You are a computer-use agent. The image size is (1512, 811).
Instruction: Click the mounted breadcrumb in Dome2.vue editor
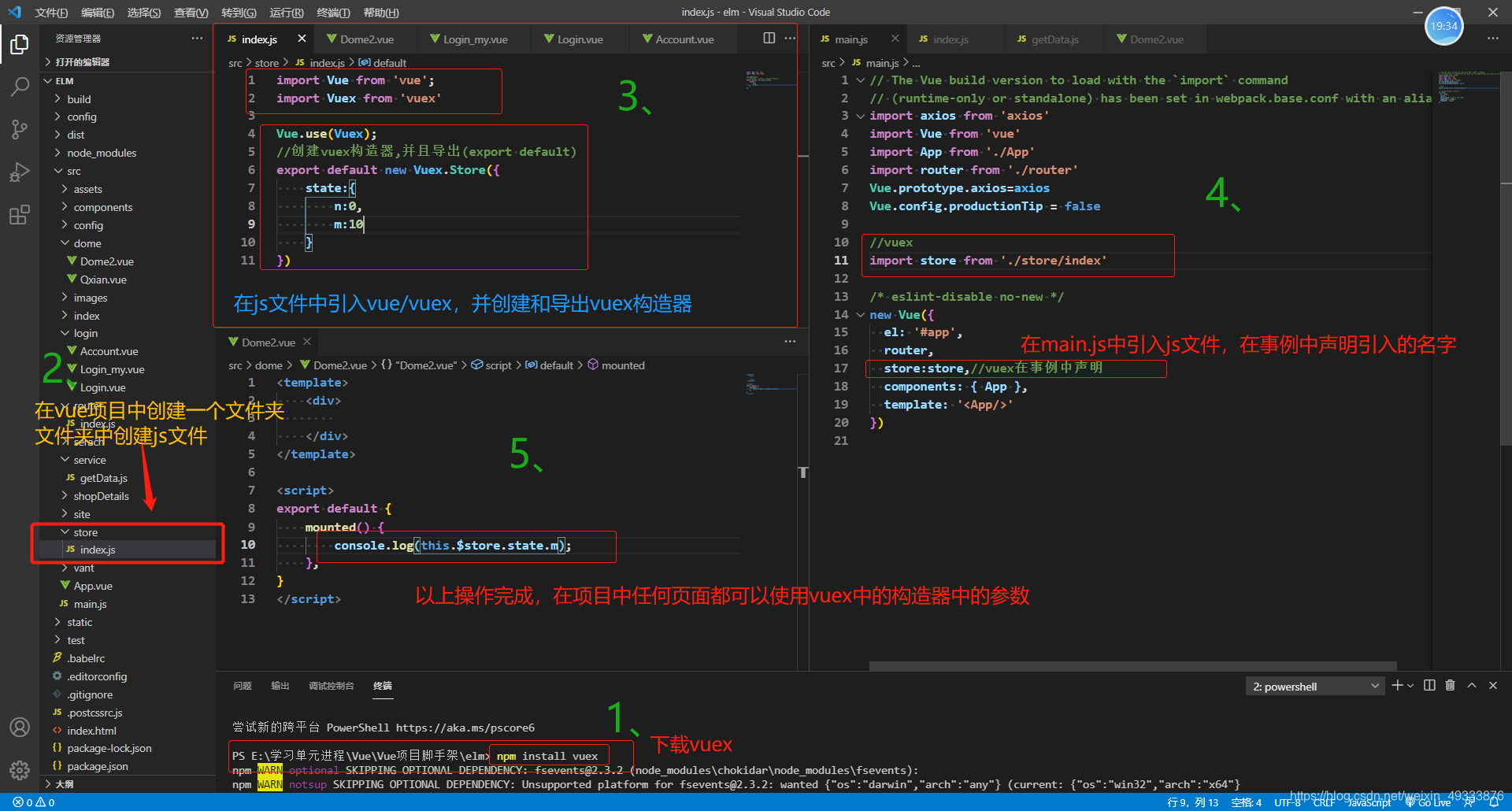click(622, 365)
